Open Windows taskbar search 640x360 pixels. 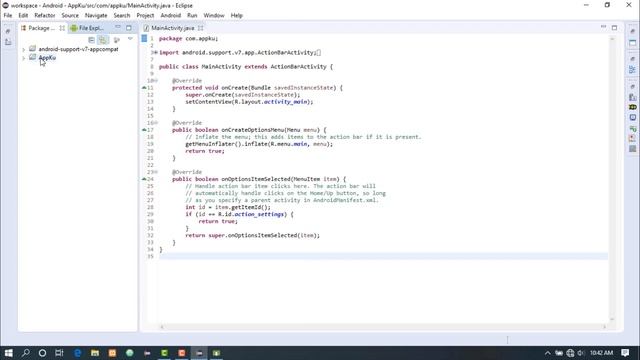tap(25, 353)
